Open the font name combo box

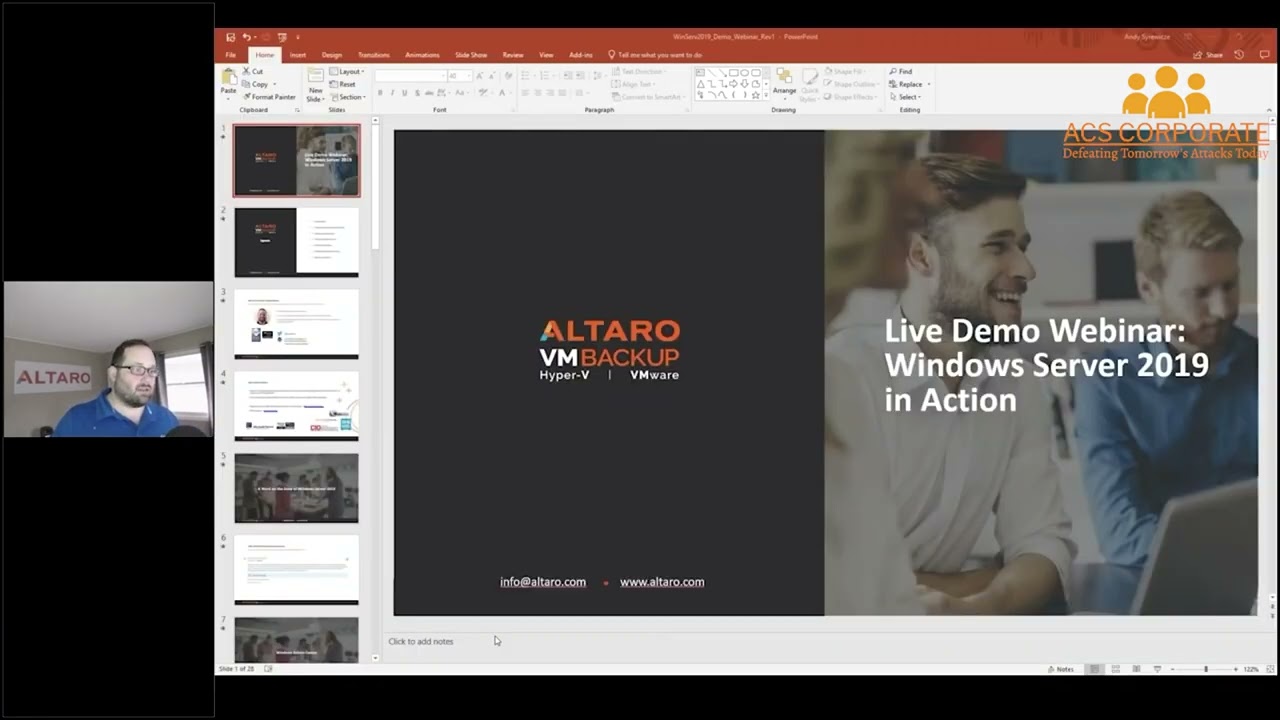[410, 76]
